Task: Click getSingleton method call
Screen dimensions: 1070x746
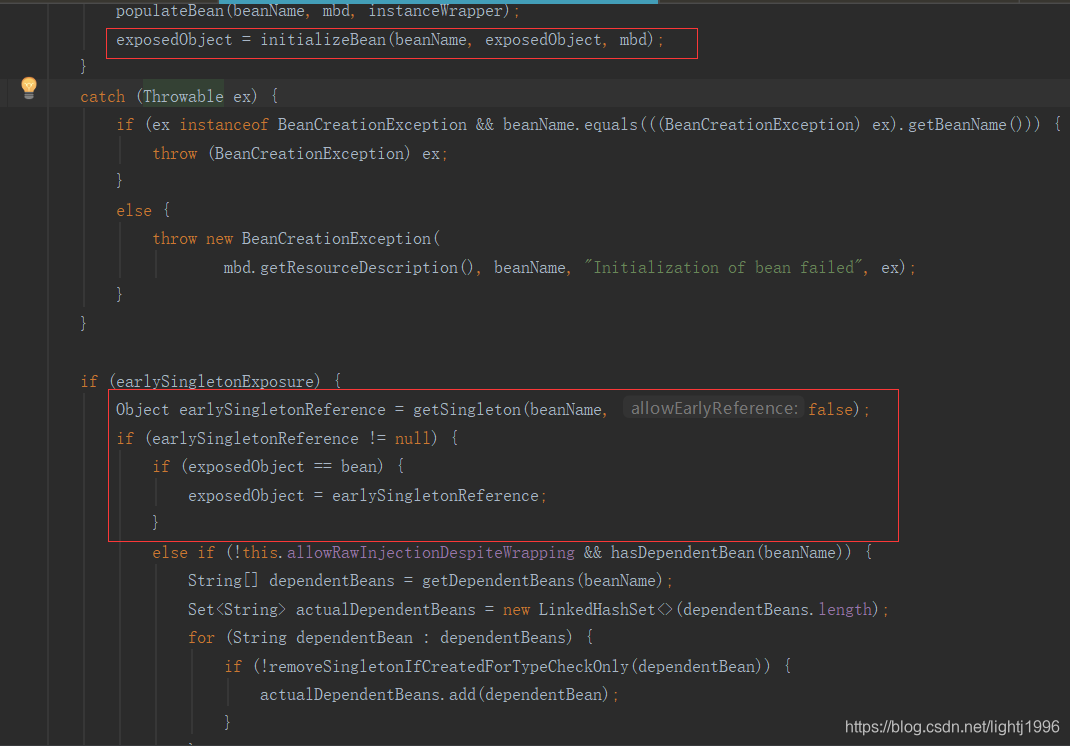Action: [467, 410]
